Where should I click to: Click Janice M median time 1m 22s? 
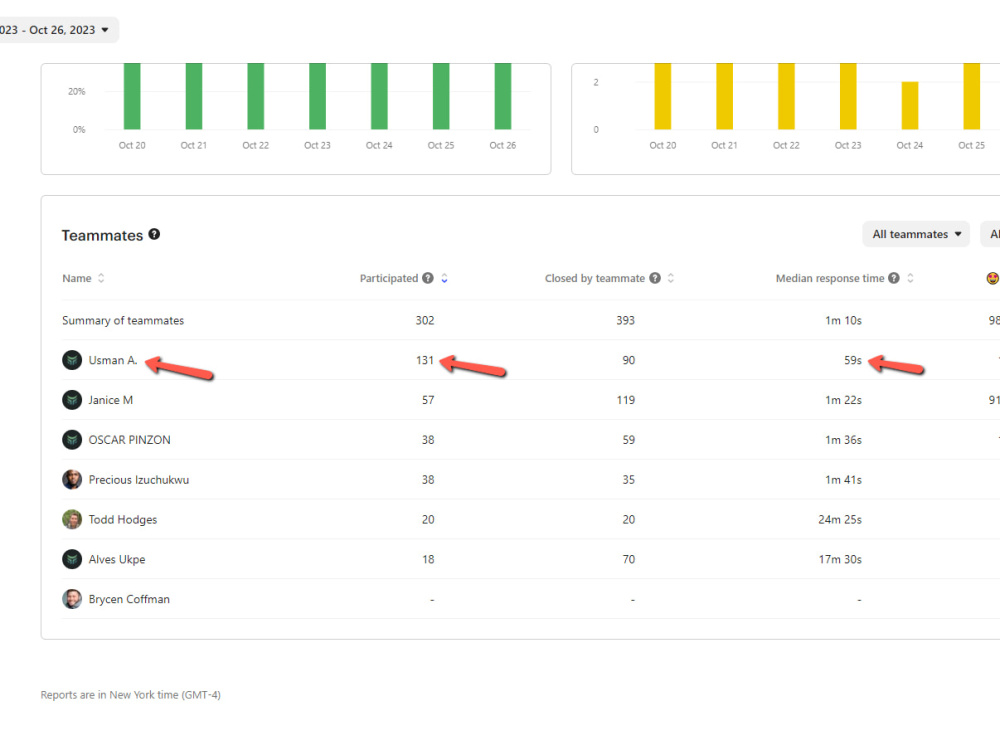coord(843,400)
